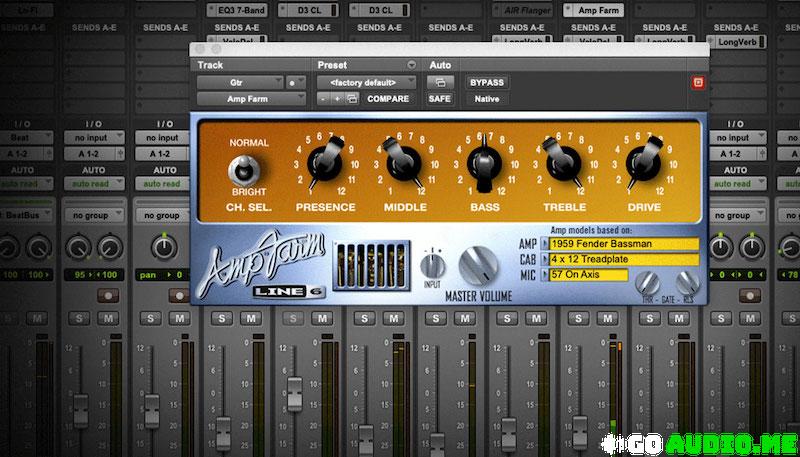Screen dimensions: 800x457
Task: Solo the mixer track with Amp Farm insert
Action: coord(579,319)
